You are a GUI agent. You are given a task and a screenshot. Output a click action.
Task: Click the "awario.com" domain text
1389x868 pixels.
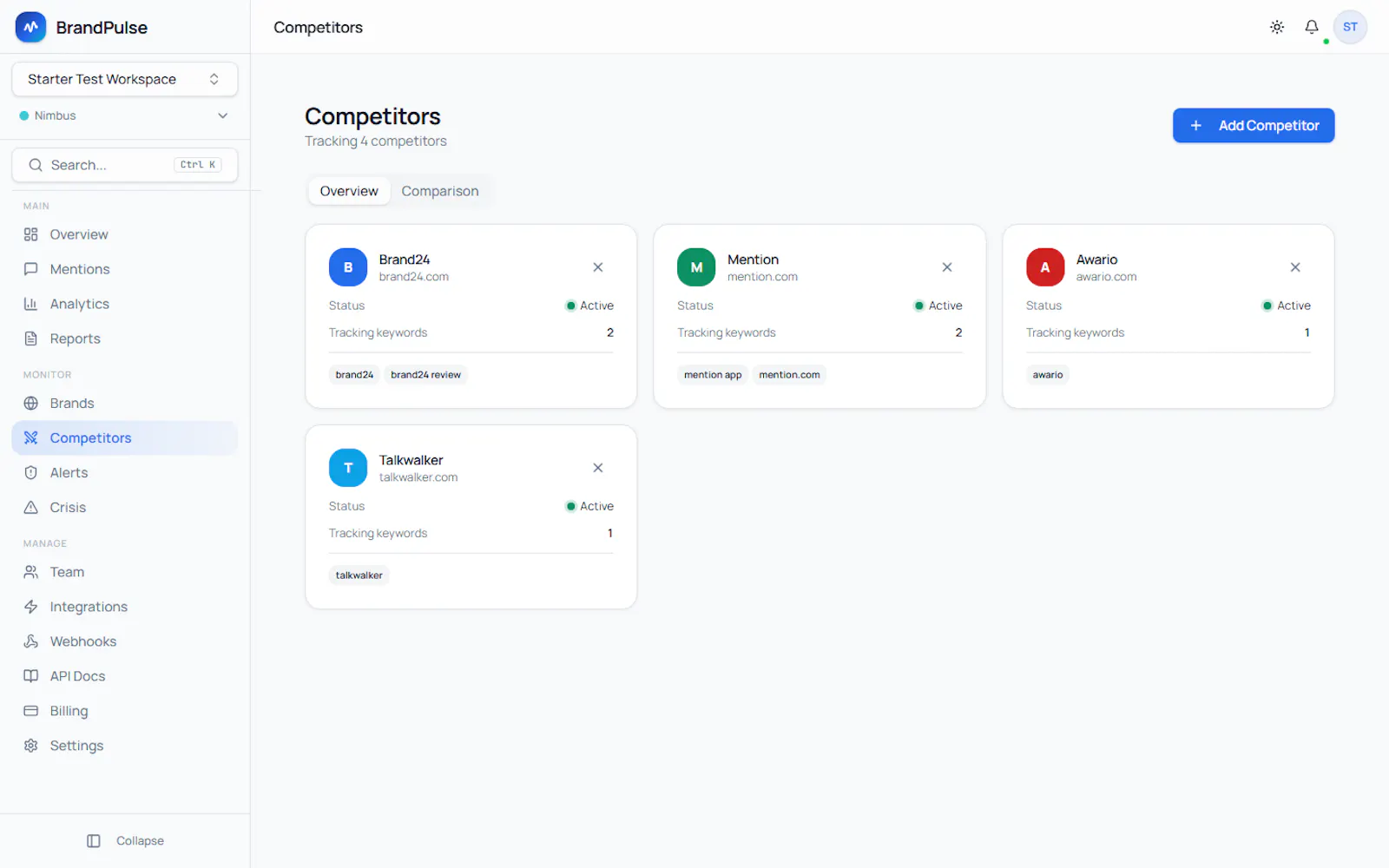click(1106, 277)
